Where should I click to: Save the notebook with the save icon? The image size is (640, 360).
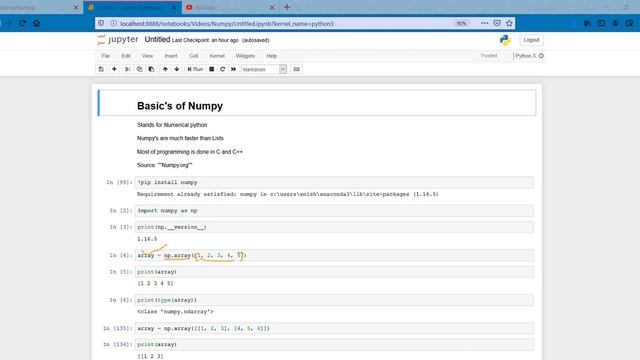(x=101, y=69)
